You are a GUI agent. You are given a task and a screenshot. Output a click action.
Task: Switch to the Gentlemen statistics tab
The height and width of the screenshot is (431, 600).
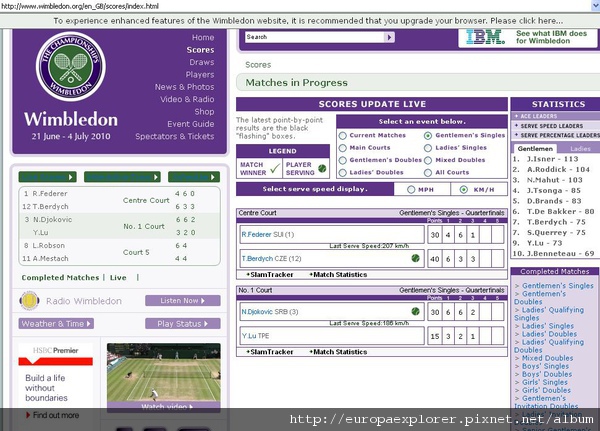[x=535, y=149]
